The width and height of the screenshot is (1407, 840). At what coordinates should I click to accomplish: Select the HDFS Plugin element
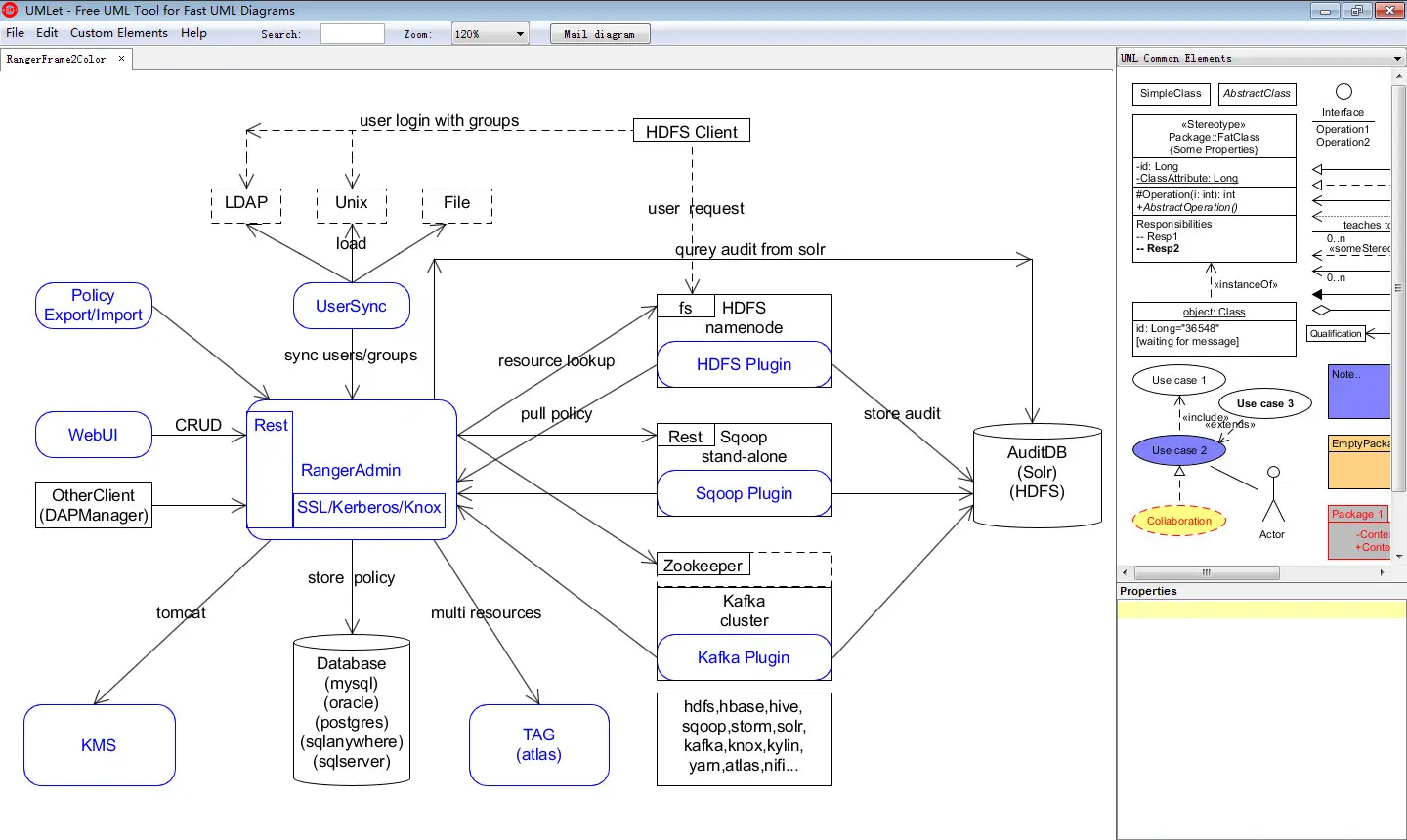pyautogui.click(x=745, y=364)
